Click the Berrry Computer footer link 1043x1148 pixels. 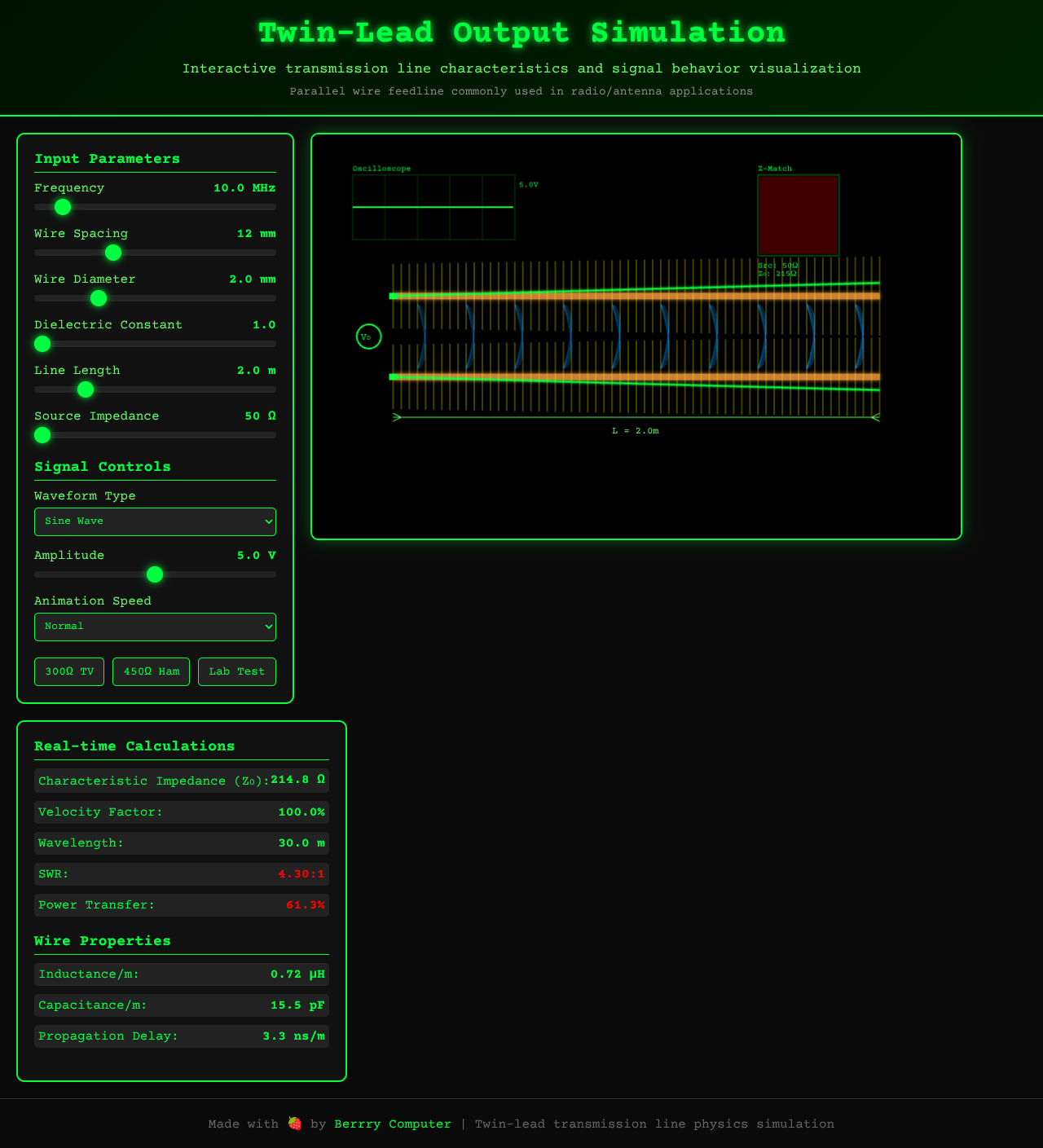click(x=394, y=1124)
